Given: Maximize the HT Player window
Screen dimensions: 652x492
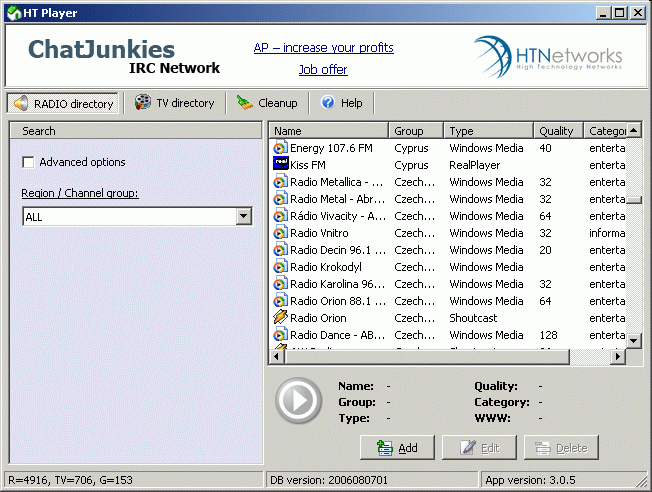Looking at the screenshot, I should 620,13.
